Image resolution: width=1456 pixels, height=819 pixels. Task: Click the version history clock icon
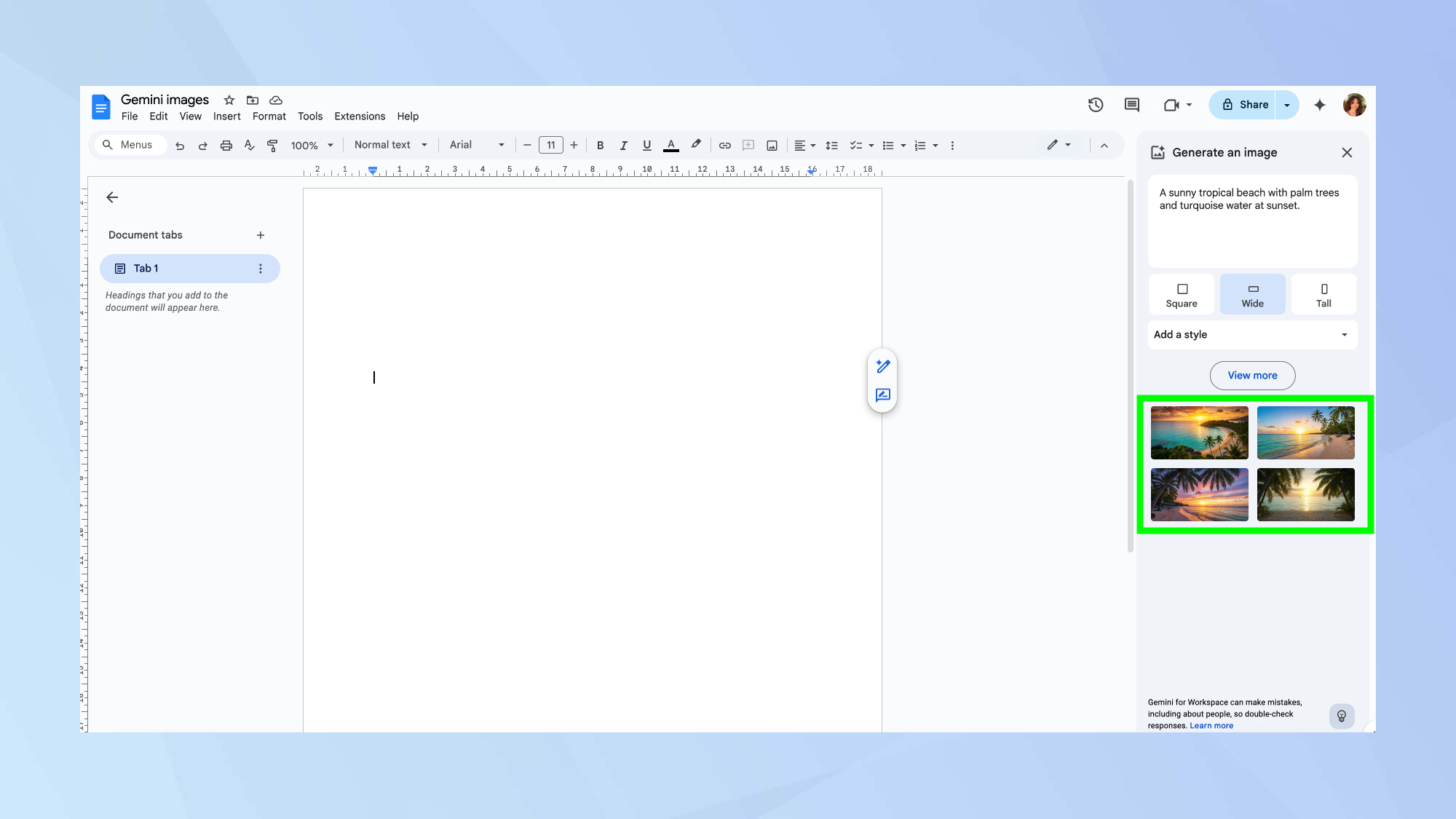1096,105
